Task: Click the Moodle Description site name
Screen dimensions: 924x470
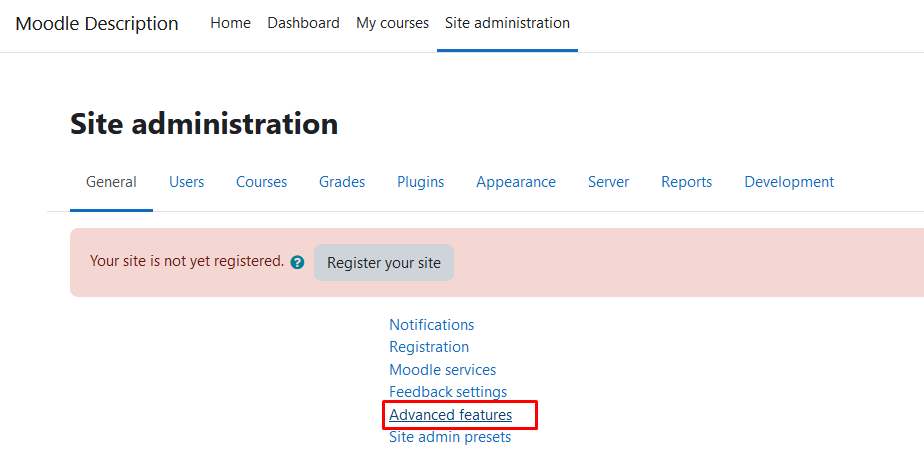Action: click(x=97, y=23)
